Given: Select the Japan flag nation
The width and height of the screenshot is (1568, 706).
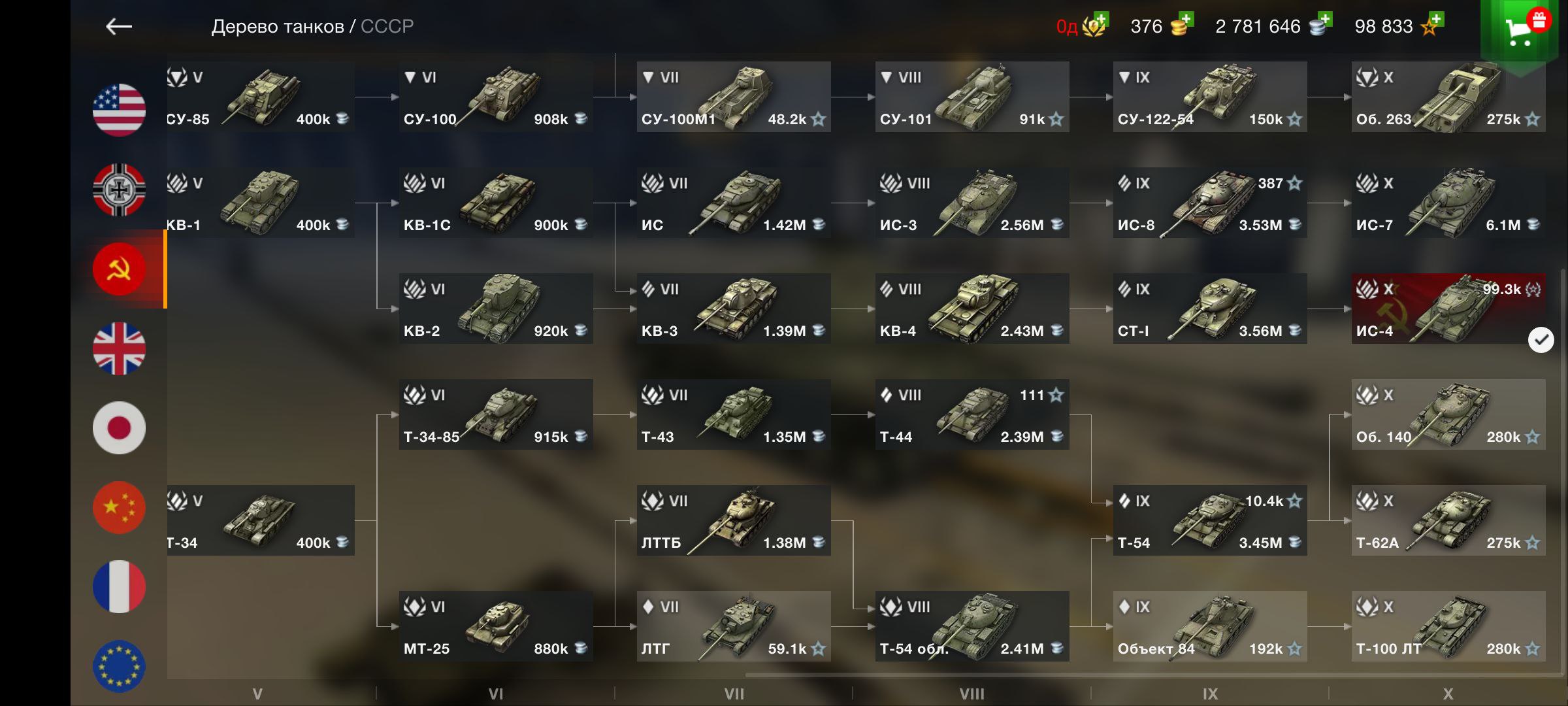Looking at the screenshot, I should click(119, 428).
